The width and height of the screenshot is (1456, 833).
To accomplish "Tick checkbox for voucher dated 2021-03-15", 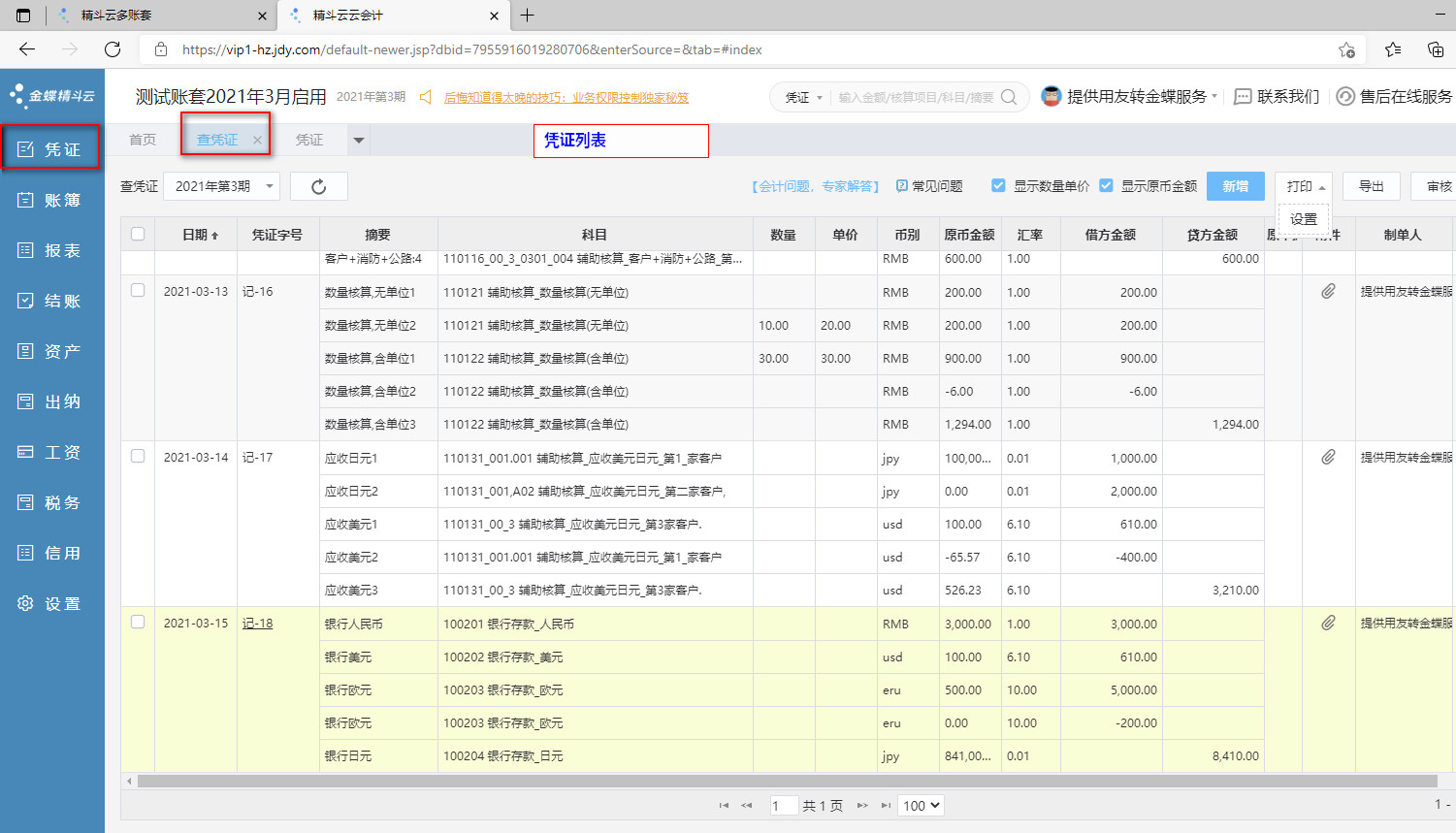I will point(138,622).
